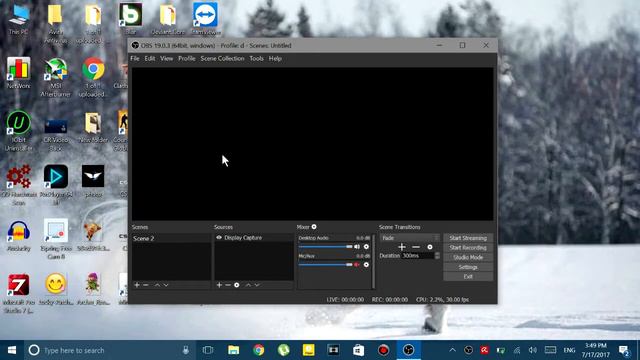Open the Tools menu

click(x=256, y=58)
